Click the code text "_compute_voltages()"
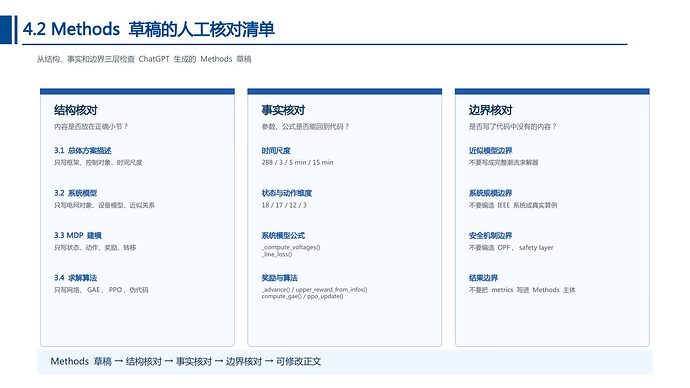This screenshot has width=690, height=388. (291, 247)
